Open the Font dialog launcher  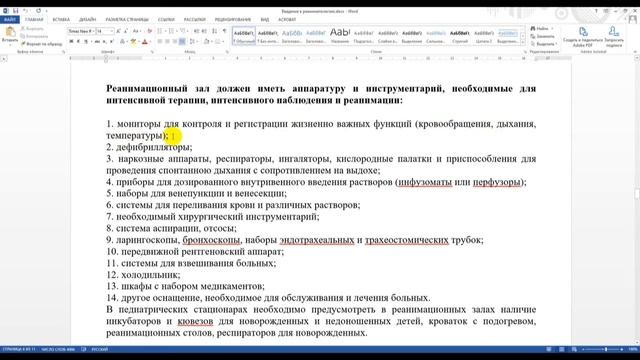(152, 52)
